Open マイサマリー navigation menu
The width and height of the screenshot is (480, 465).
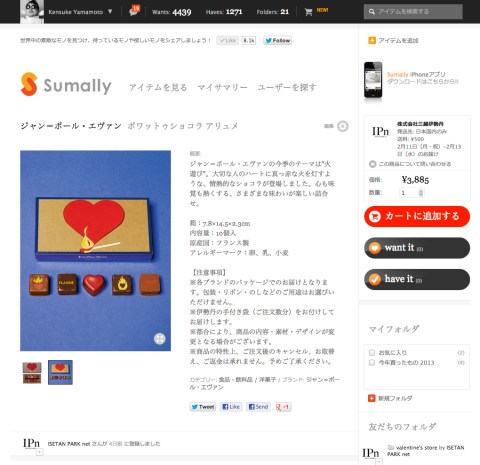click(x=222, y=87)
